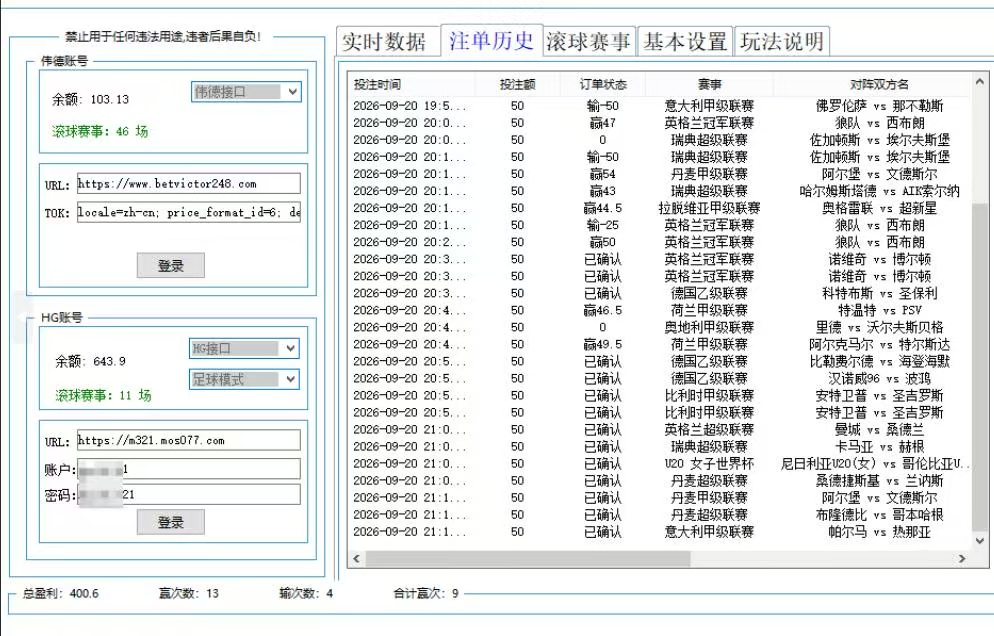
Task: Select the 滚球赛事 tab
Action: tap(588, 42)
